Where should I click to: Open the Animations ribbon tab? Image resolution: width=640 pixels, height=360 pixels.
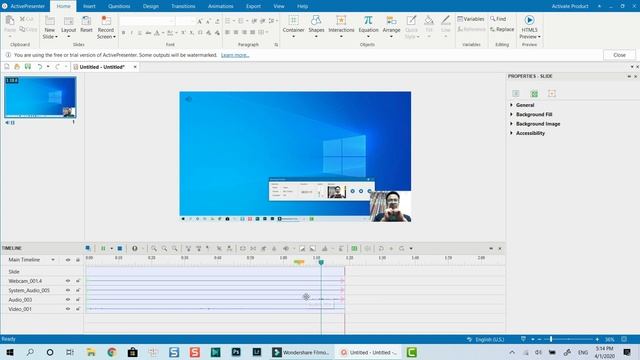(x=220, y=6)
